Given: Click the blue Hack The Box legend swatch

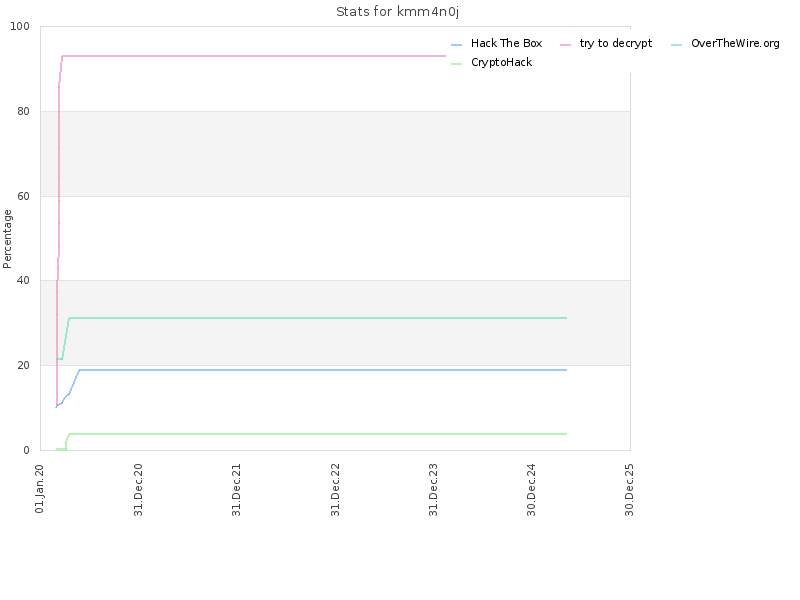Looking at the screenshot, I should click(x=457, y=45).
